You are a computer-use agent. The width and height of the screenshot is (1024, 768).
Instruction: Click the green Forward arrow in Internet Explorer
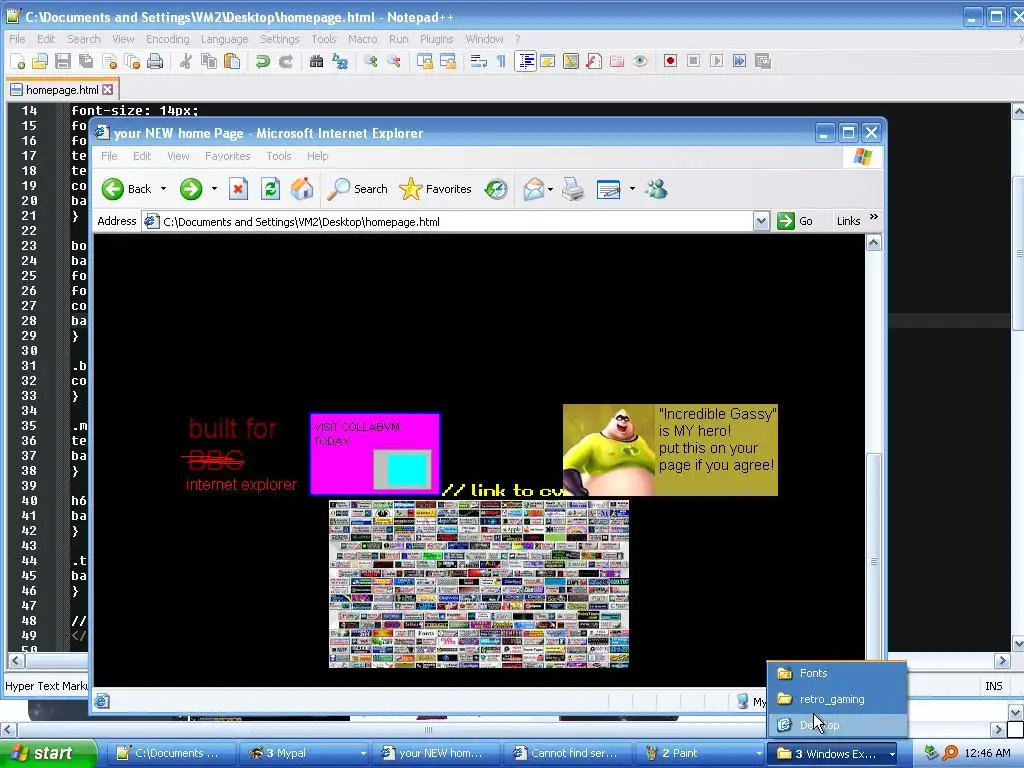coord(191,189)
